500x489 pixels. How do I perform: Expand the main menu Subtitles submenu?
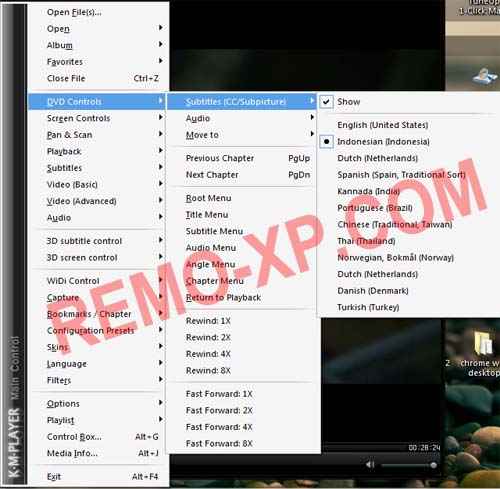[97, 168]
